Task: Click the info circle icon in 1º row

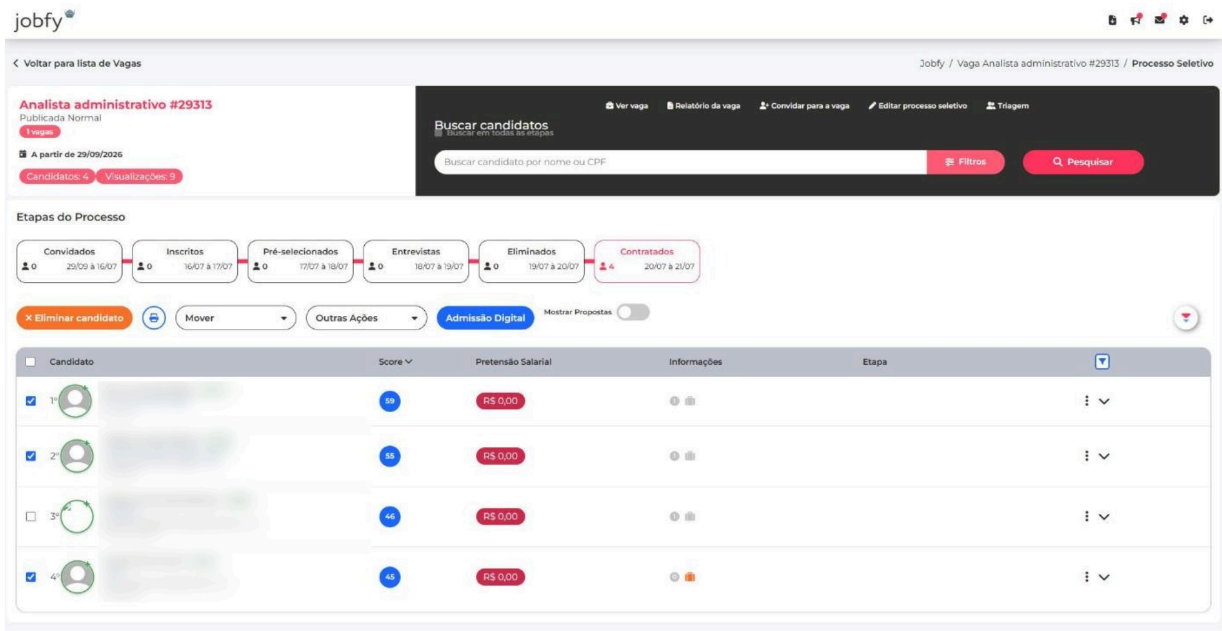Action: [x=675, y=401]
